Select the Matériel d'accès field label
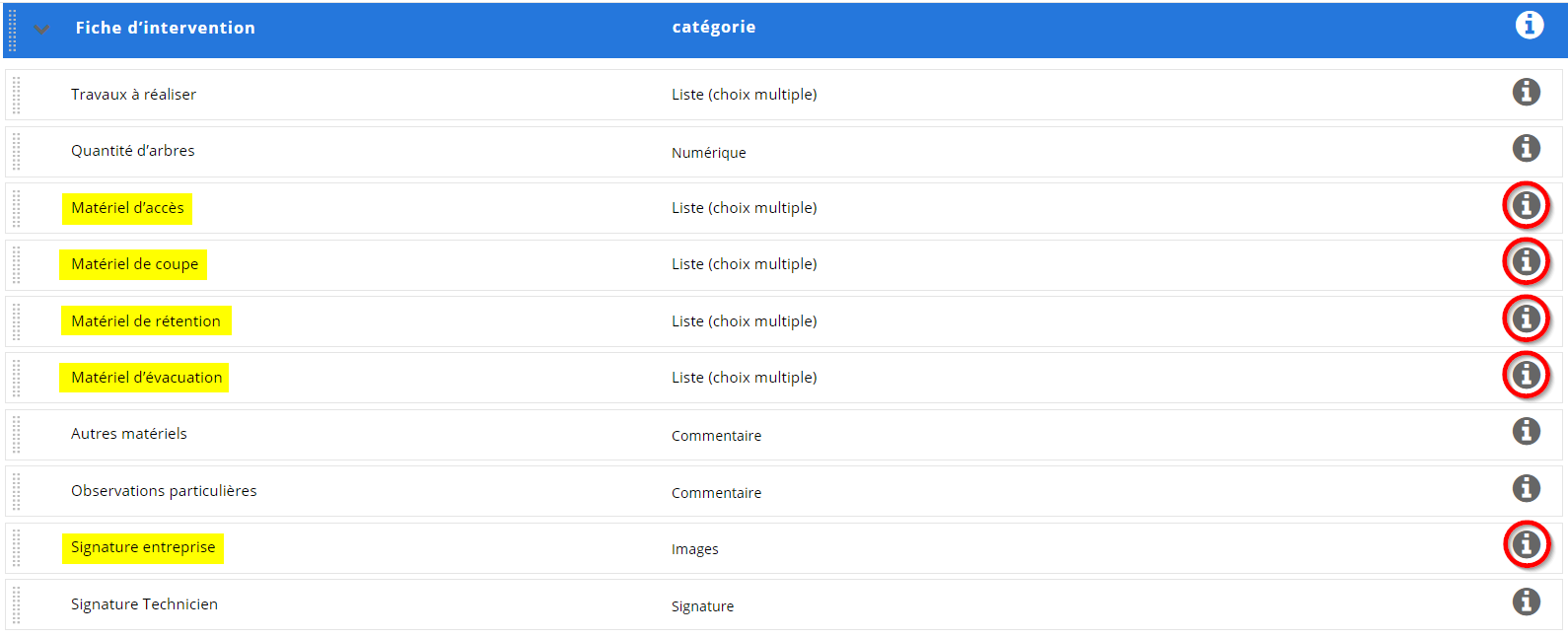 point(127,208)
